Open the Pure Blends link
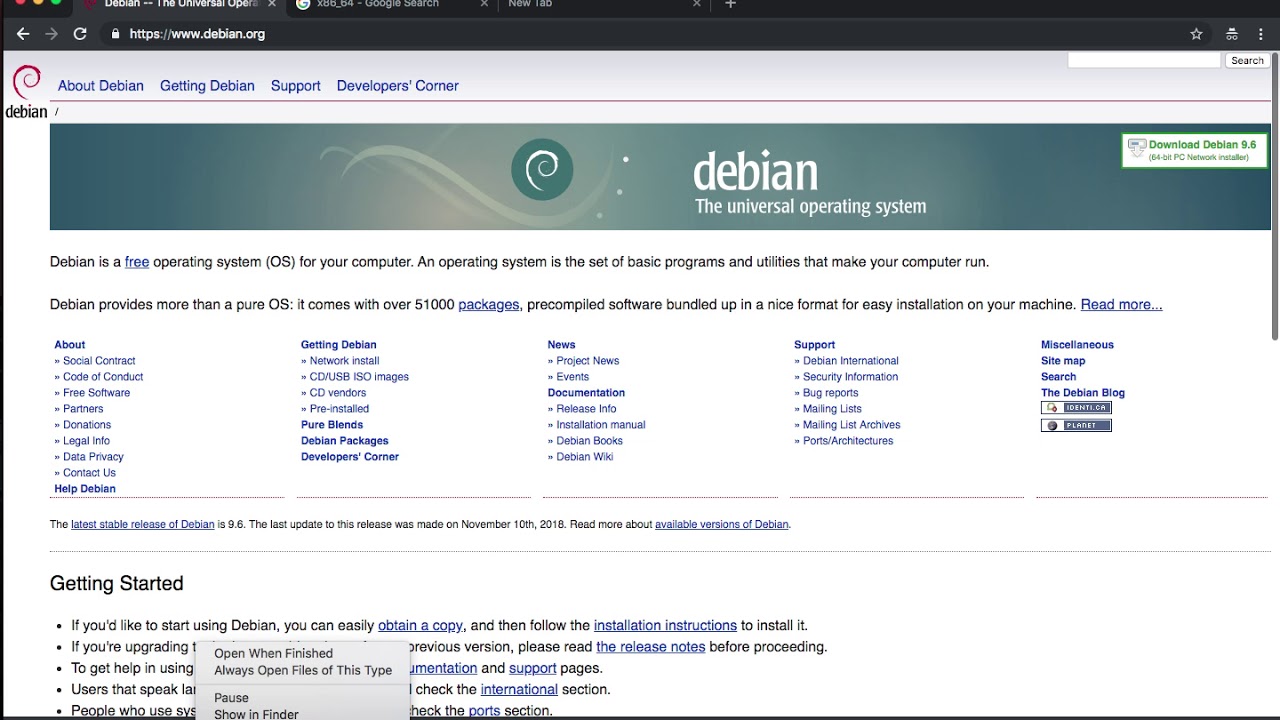 coord(332,425)
